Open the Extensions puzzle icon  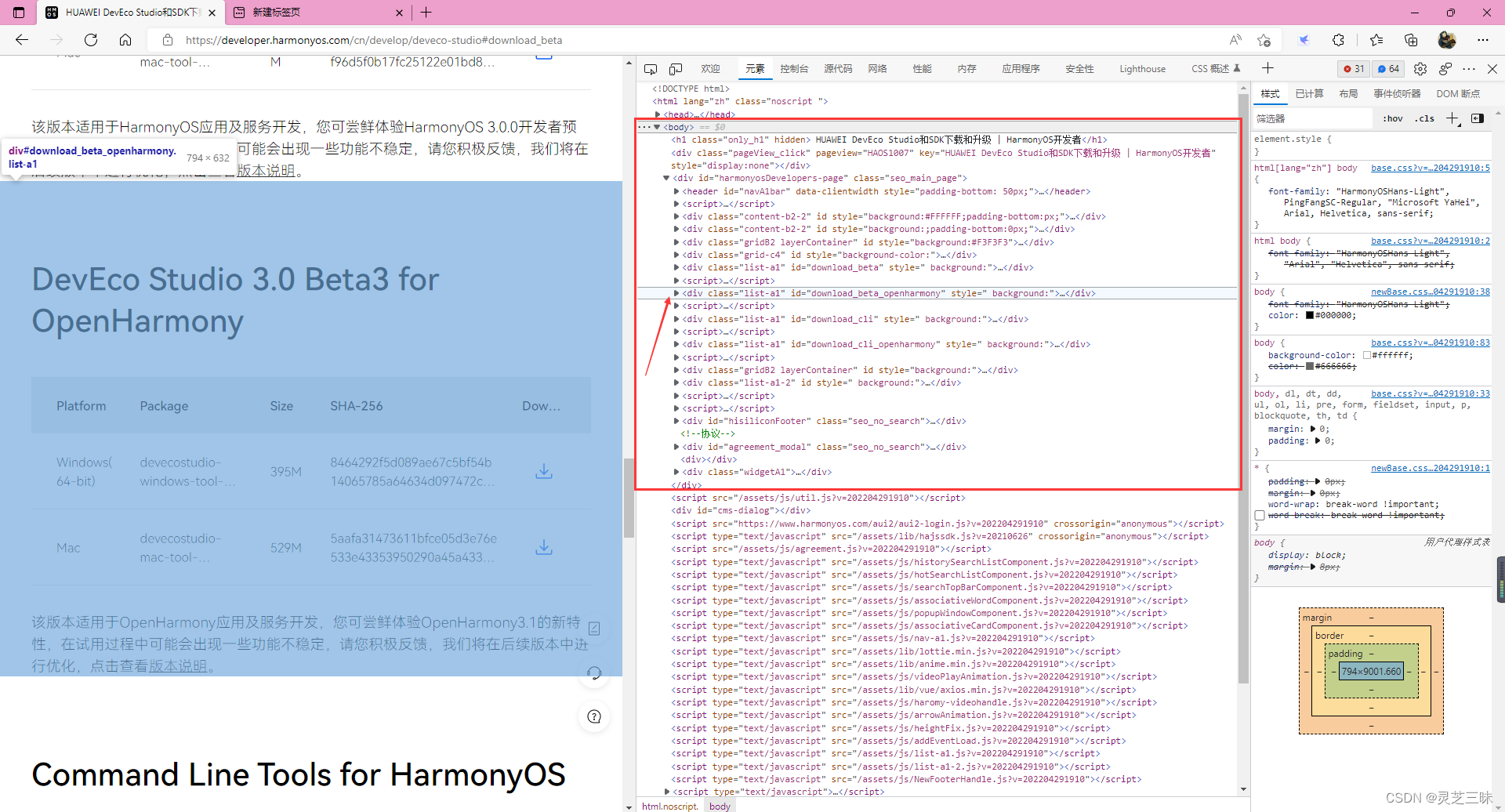tap(1338, 40)
